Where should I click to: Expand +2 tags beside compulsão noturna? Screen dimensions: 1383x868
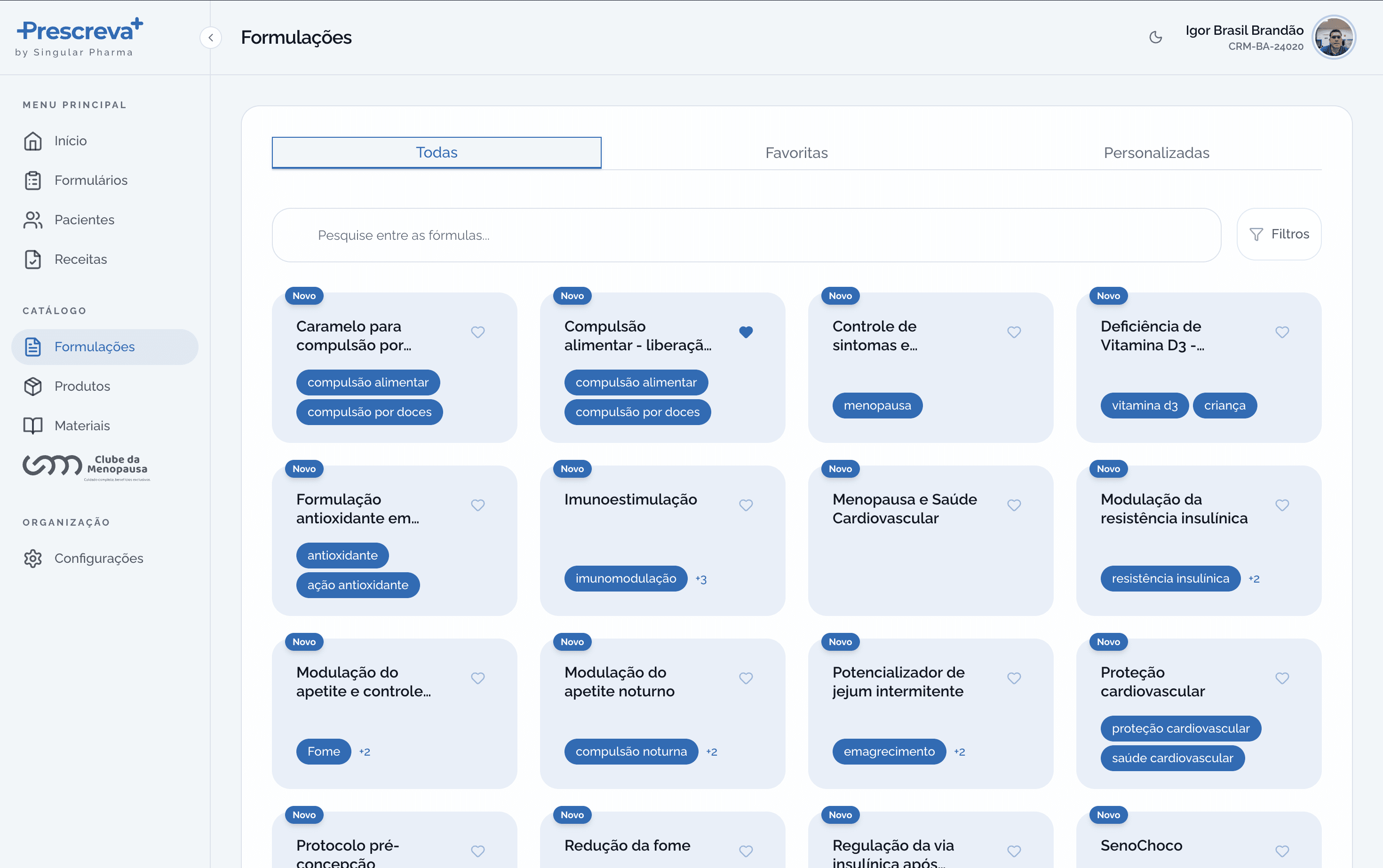coord(712,752)
